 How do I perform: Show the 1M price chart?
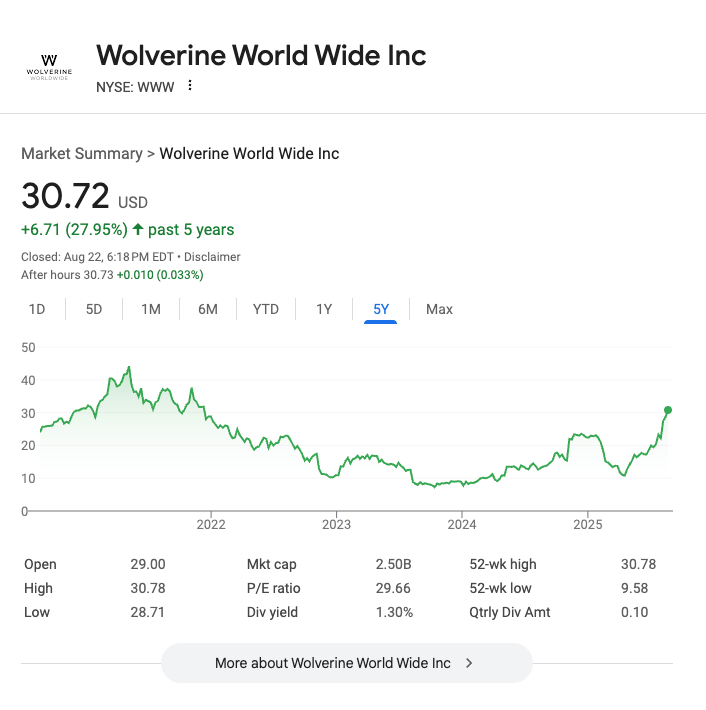coord(151,309)
